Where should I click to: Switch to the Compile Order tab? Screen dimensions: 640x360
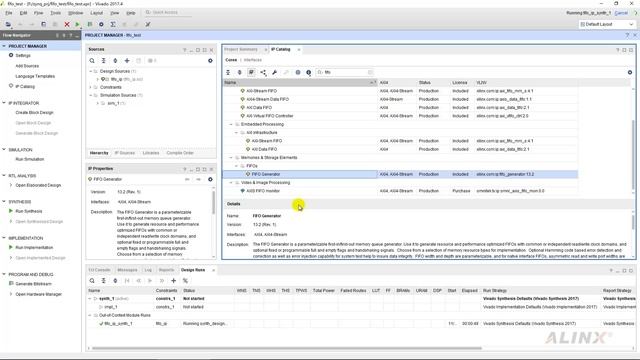pyautogui.click(x=180, y=153)
